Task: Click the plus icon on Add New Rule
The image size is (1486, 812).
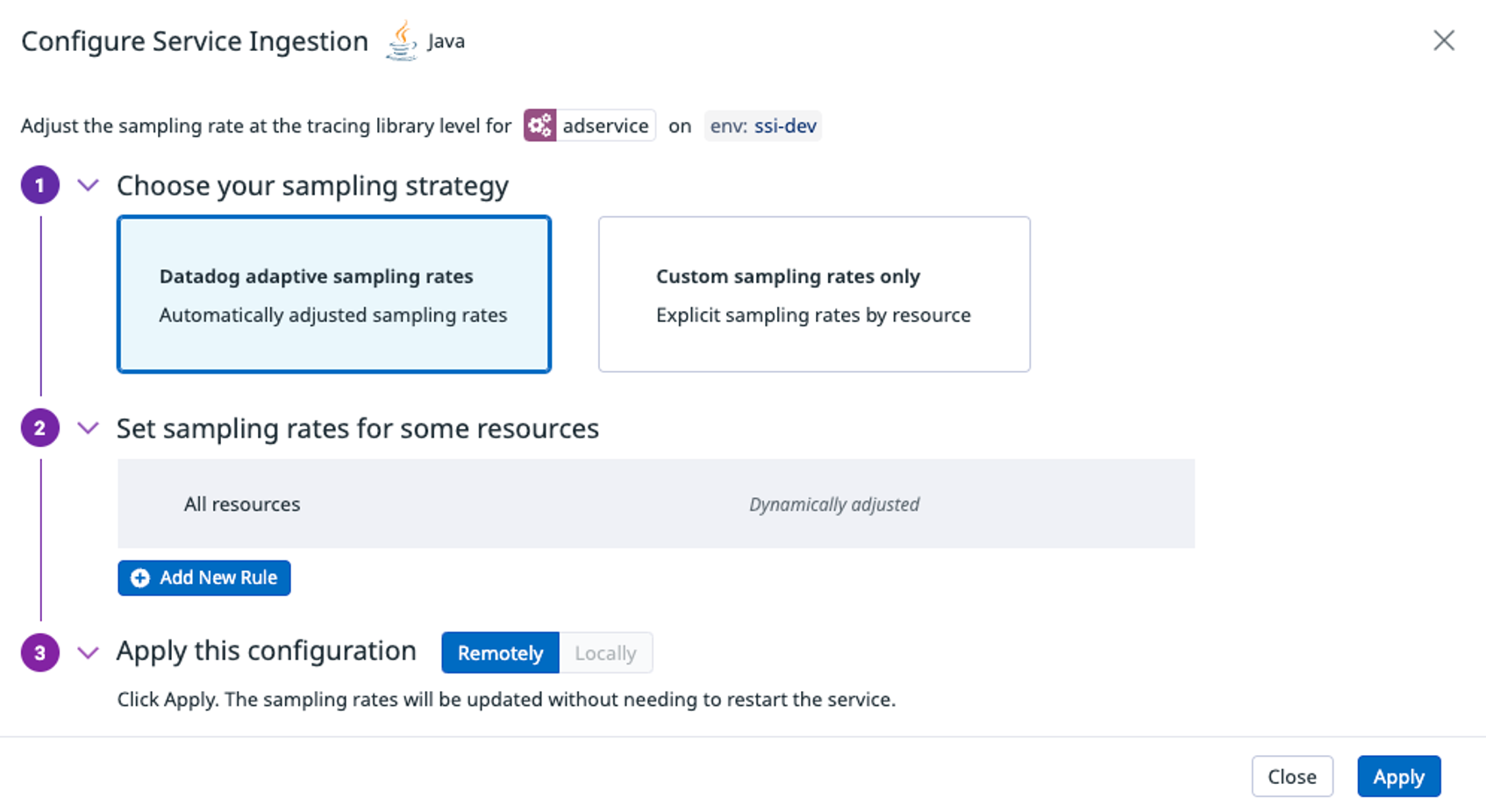Action: (x=140, y=577)
